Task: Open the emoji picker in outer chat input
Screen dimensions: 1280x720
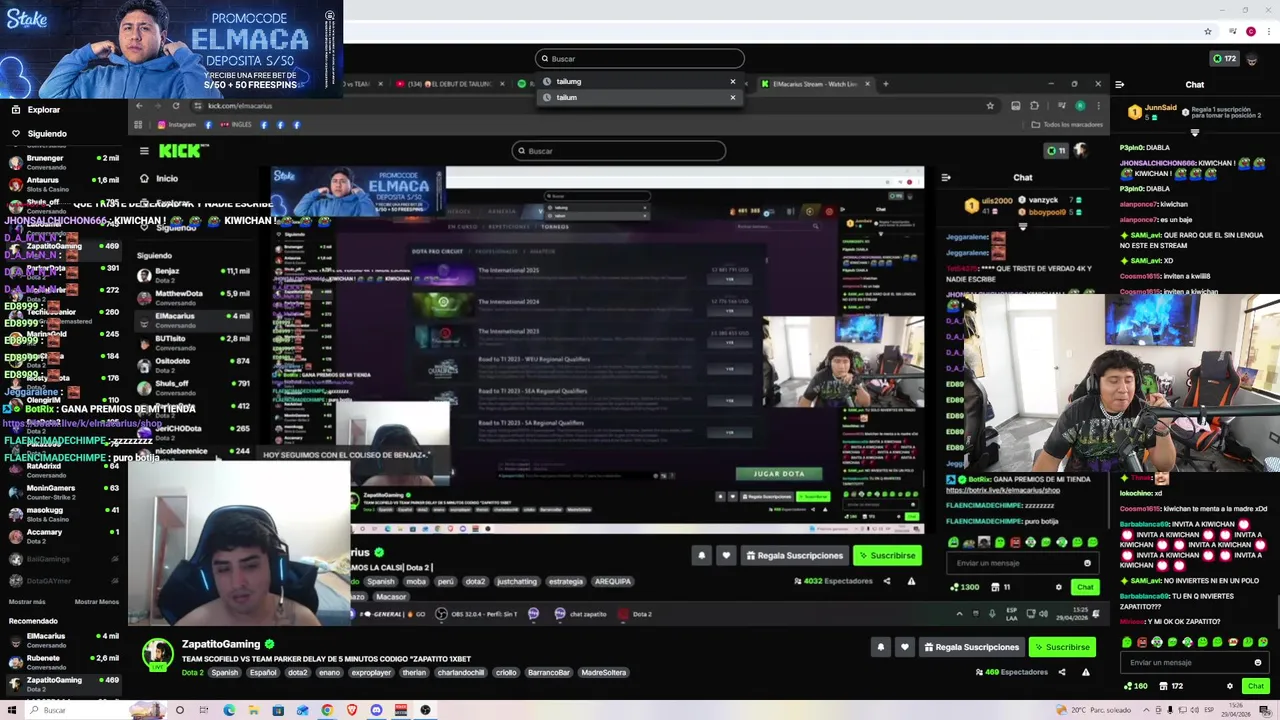Action: pos(1258,663)
